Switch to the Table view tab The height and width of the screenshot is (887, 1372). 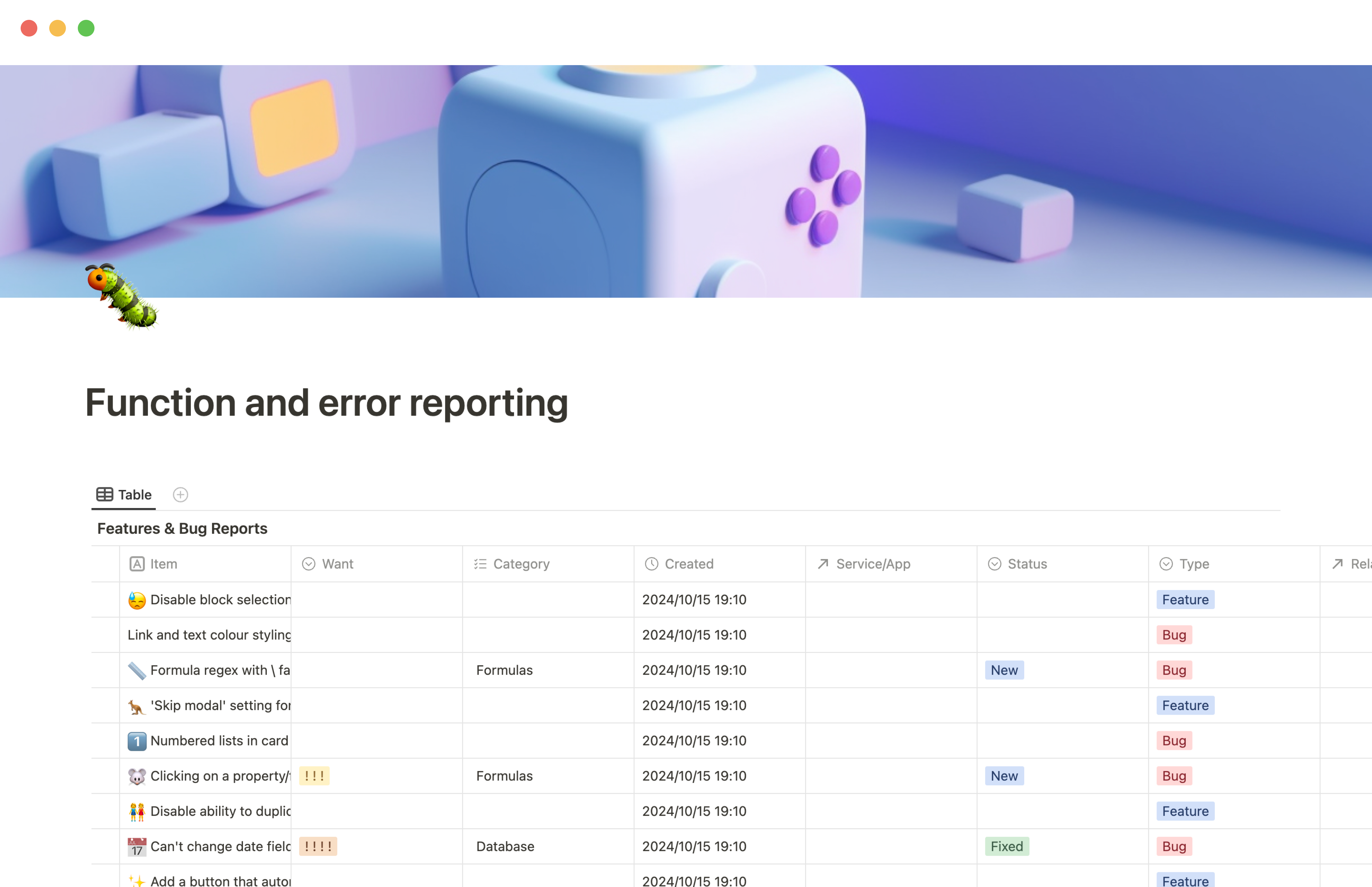click(134, 495)
